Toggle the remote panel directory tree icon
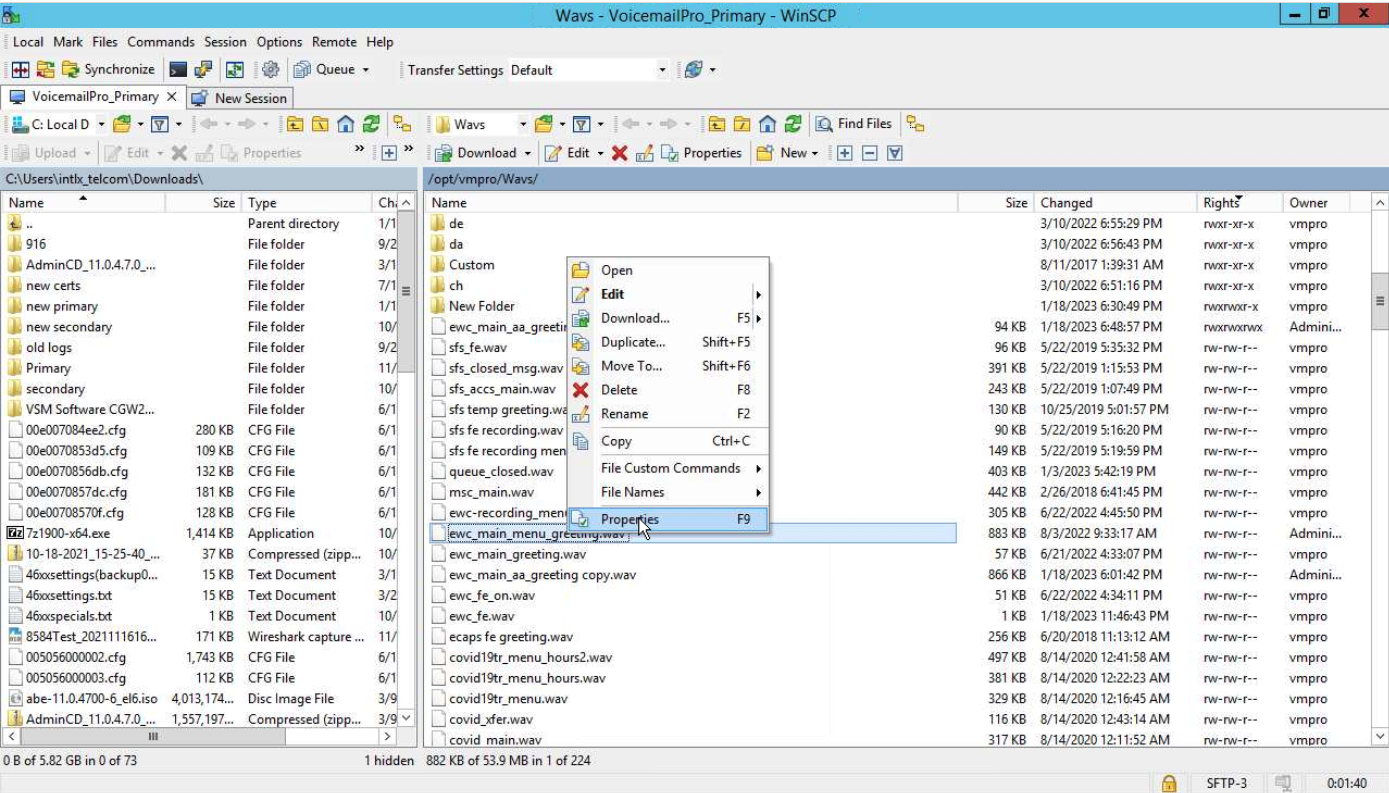 [915, 124]
